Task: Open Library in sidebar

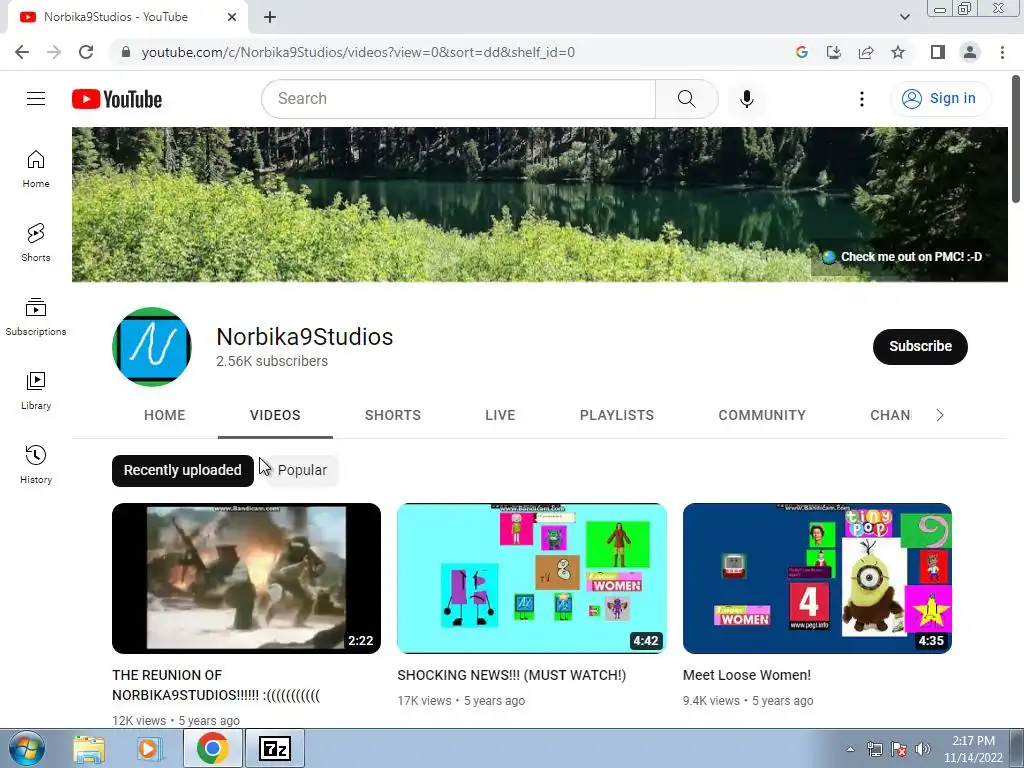Action: click(x=36, y=391)
